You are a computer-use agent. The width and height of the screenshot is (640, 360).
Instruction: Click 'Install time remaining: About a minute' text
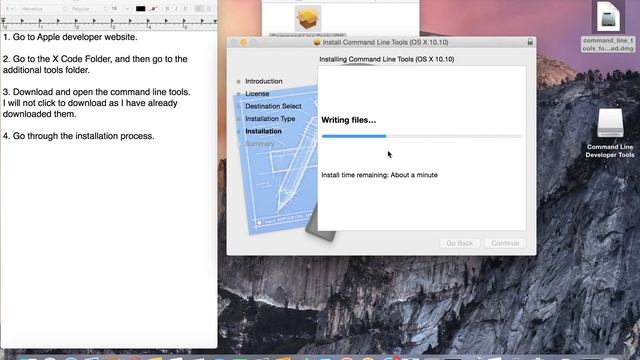[379, 175]
